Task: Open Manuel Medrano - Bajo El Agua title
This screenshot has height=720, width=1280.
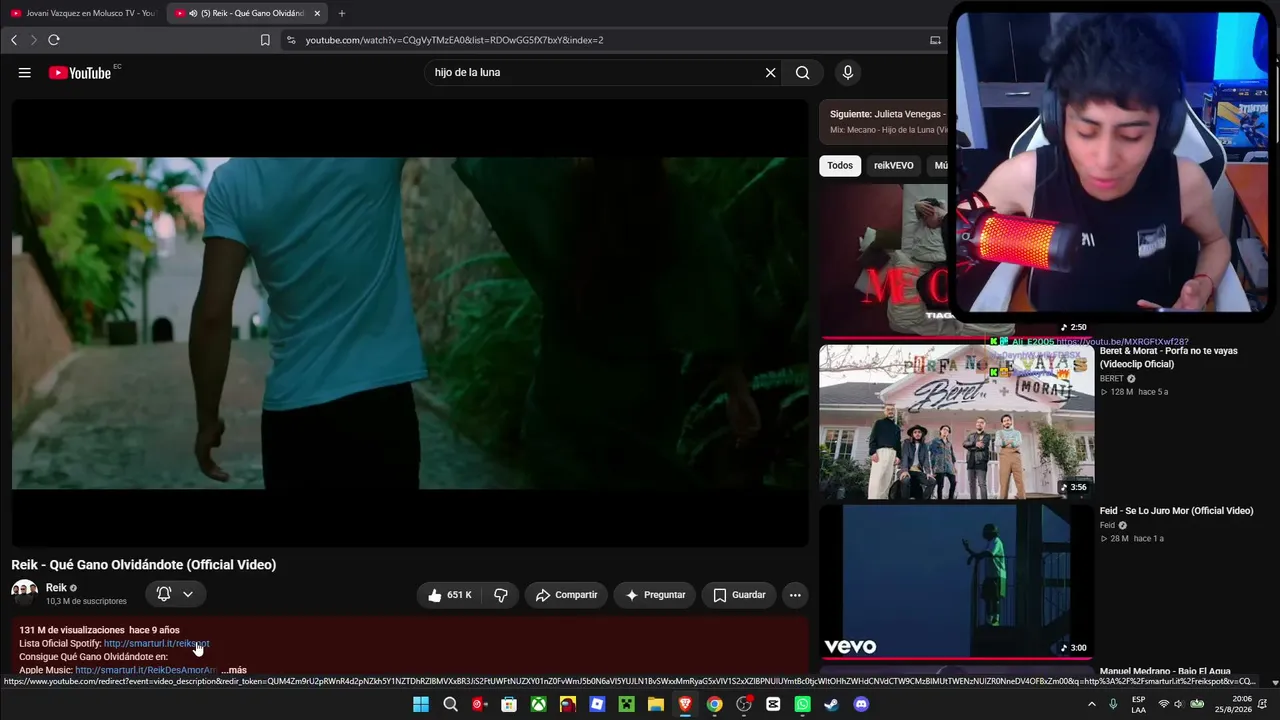Action: pyautogui.click(x=1165, y=671)
